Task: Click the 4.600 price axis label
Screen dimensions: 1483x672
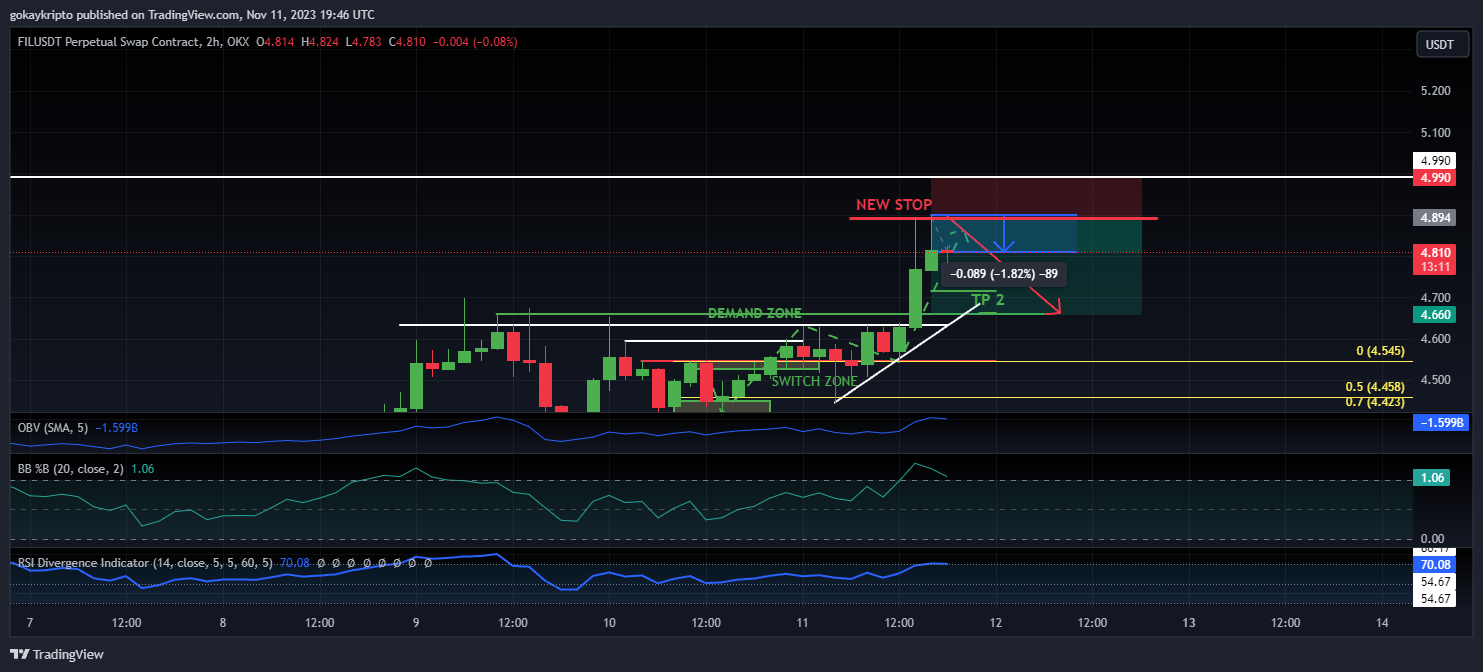Action: [x=1435, y=339]
